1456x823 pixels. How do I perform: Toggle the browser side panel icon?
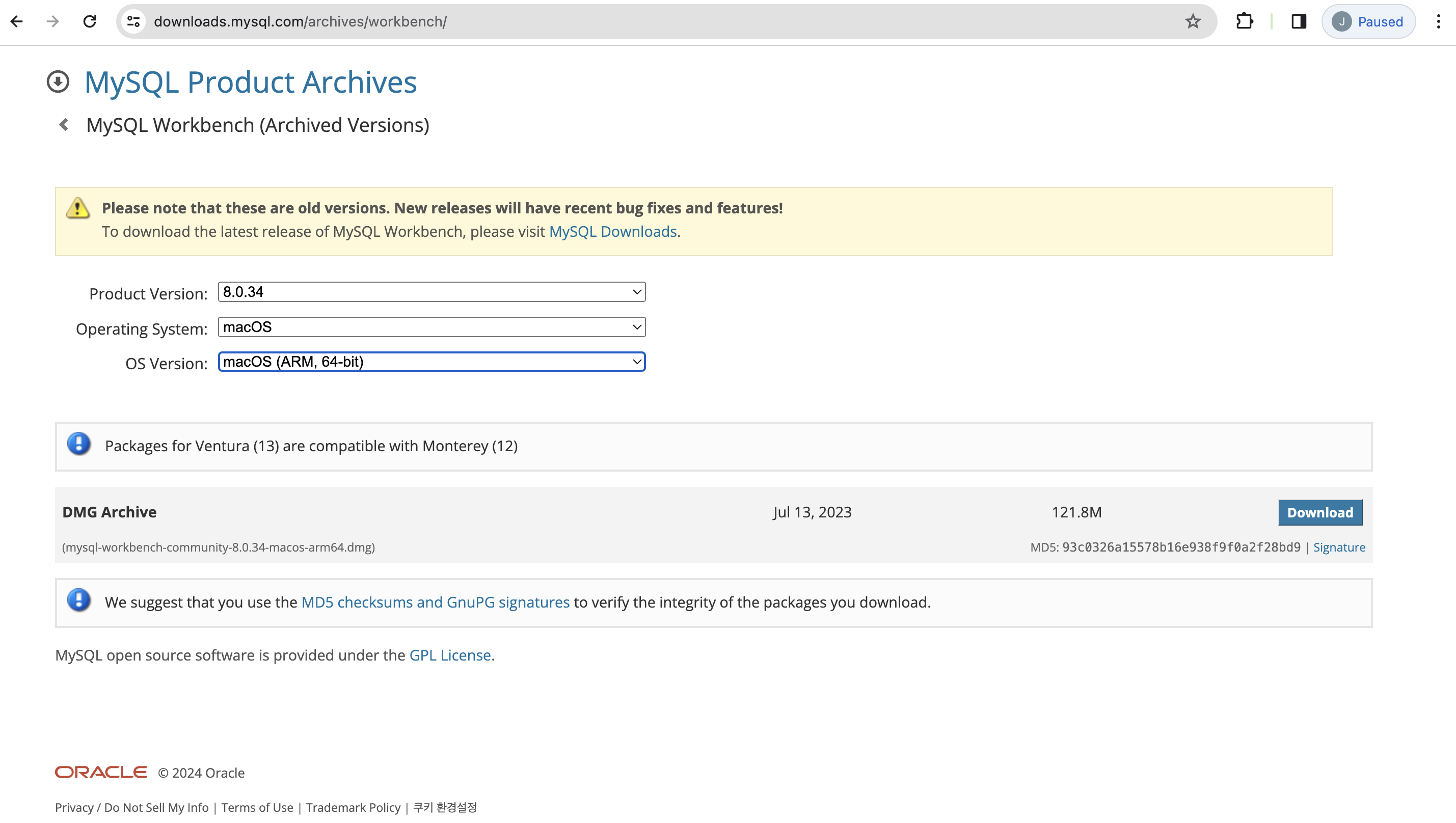1298,21
